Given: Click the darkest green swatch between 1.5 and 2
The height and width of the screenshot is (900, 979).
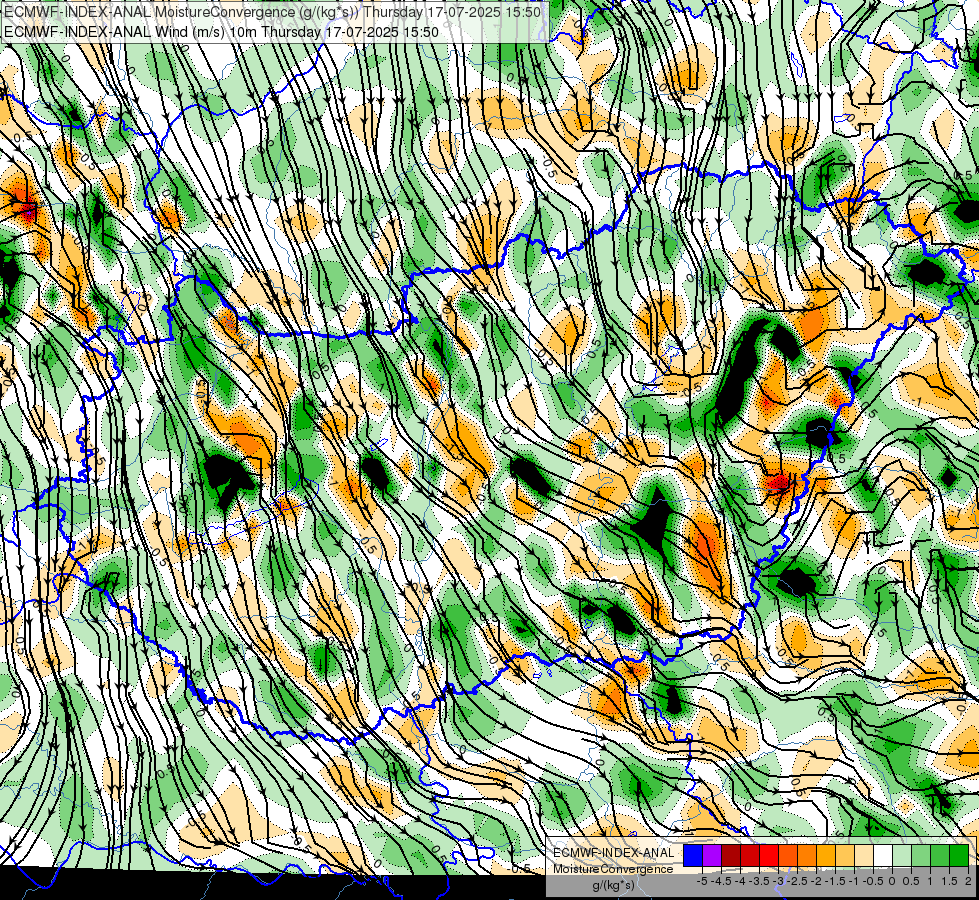Looking at the screenshot, I should tap(959, 856).
